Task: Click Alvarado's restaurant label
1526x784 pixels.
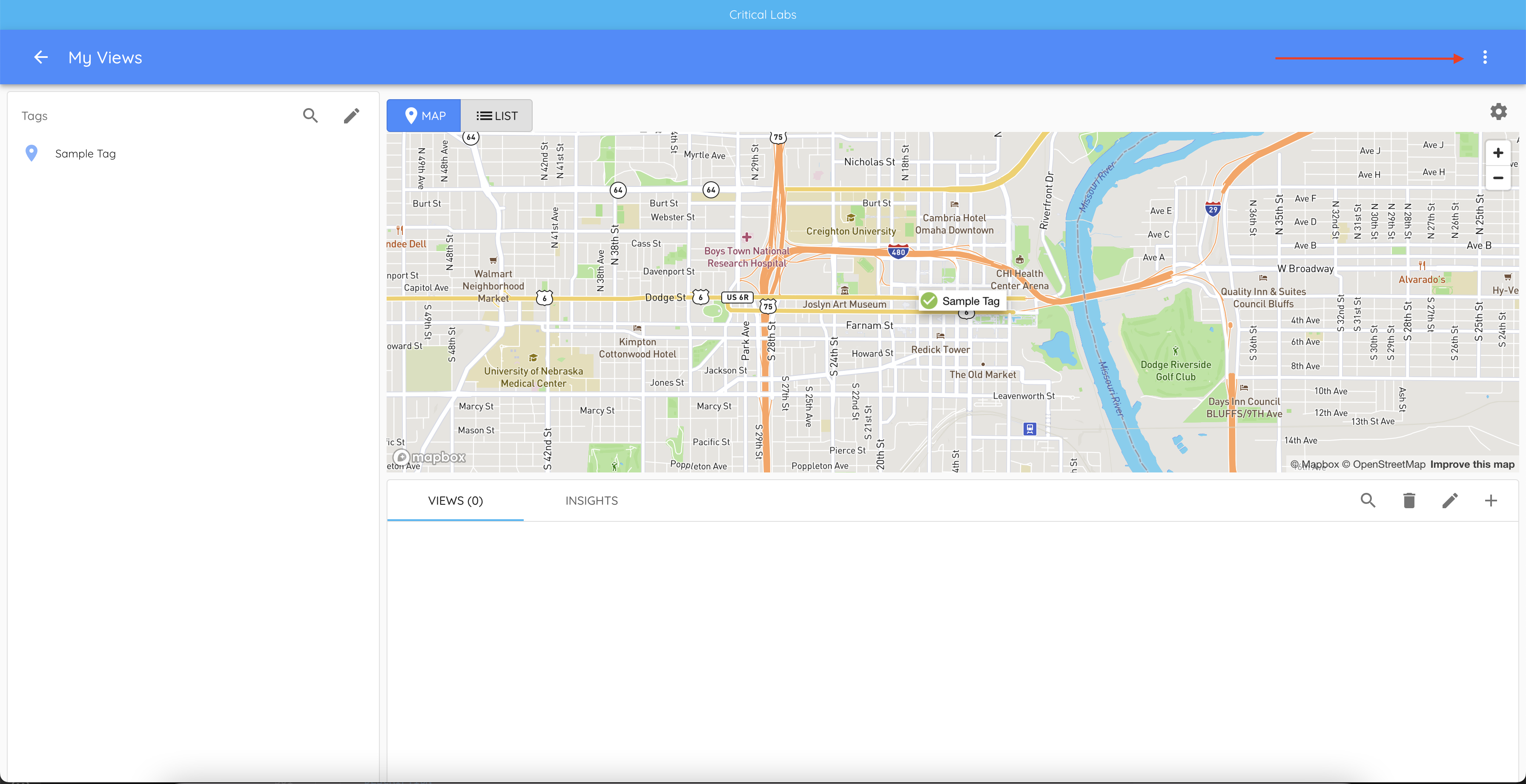Action: (x=1422, y=280)
